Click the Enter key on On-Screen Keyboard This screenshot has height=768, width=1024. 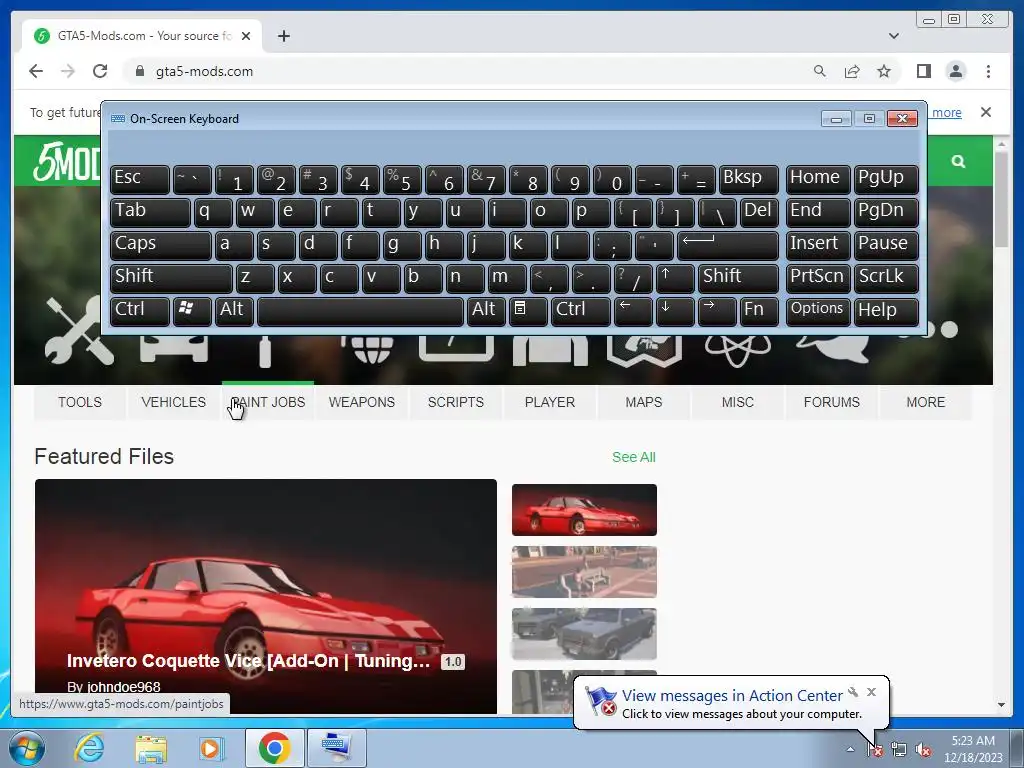(x=728, y=245)
